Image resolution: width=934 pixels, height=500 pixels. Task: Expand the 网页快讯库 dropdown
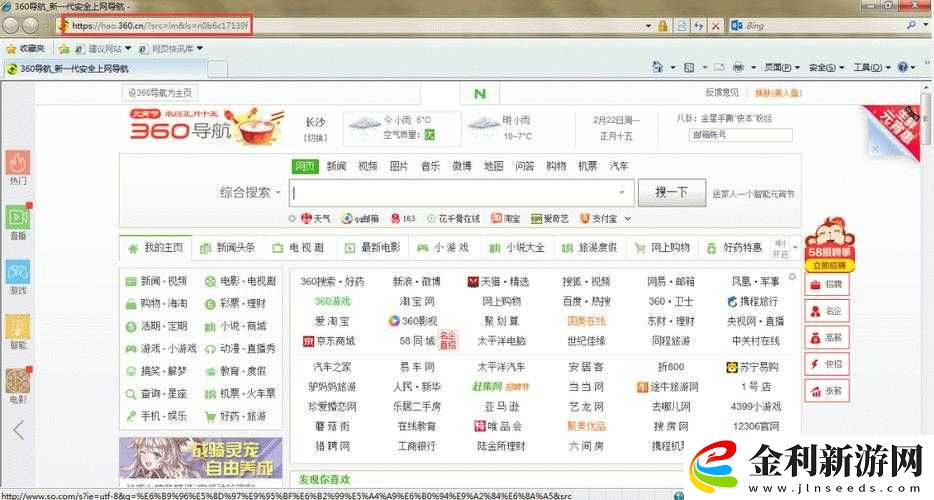pos(200,48)
